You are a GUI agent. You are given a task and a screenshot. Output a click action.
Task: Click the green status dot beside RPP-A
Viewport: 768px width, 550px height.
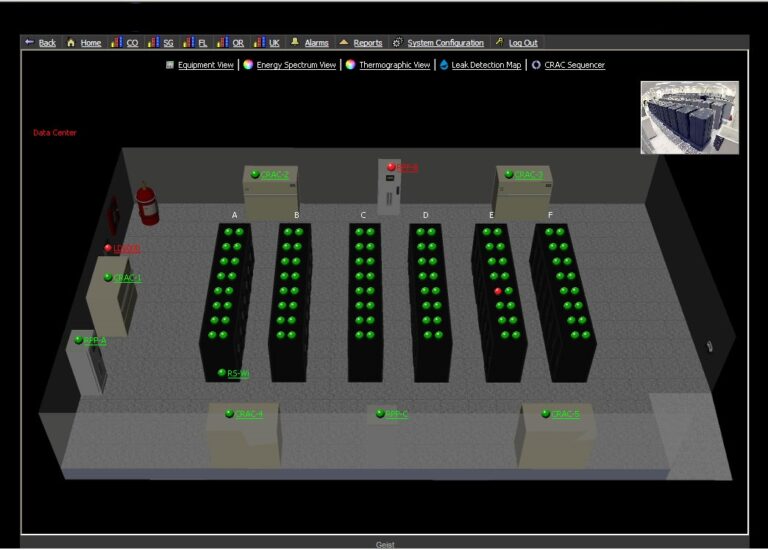point(78,340)
